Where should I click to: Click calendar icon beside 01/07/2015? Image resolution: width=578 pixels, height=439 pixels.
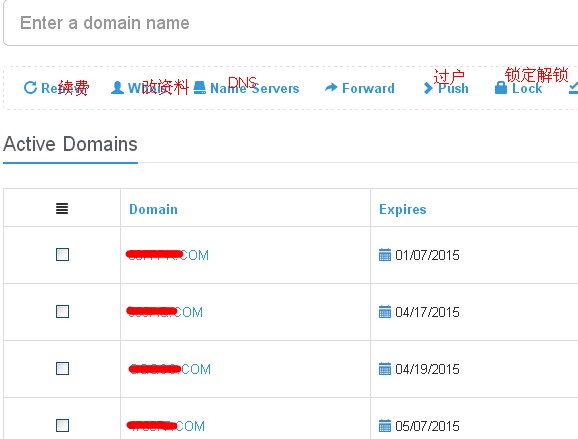384,255
